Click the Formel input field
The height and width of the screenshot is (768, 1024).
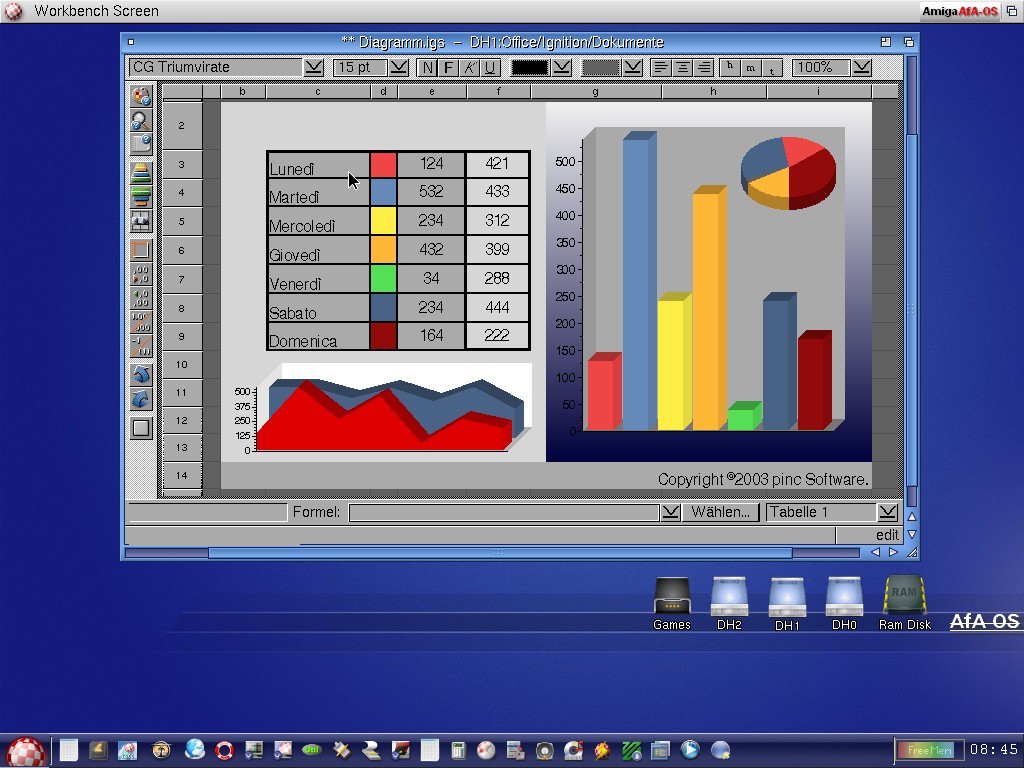coord(504,512)
